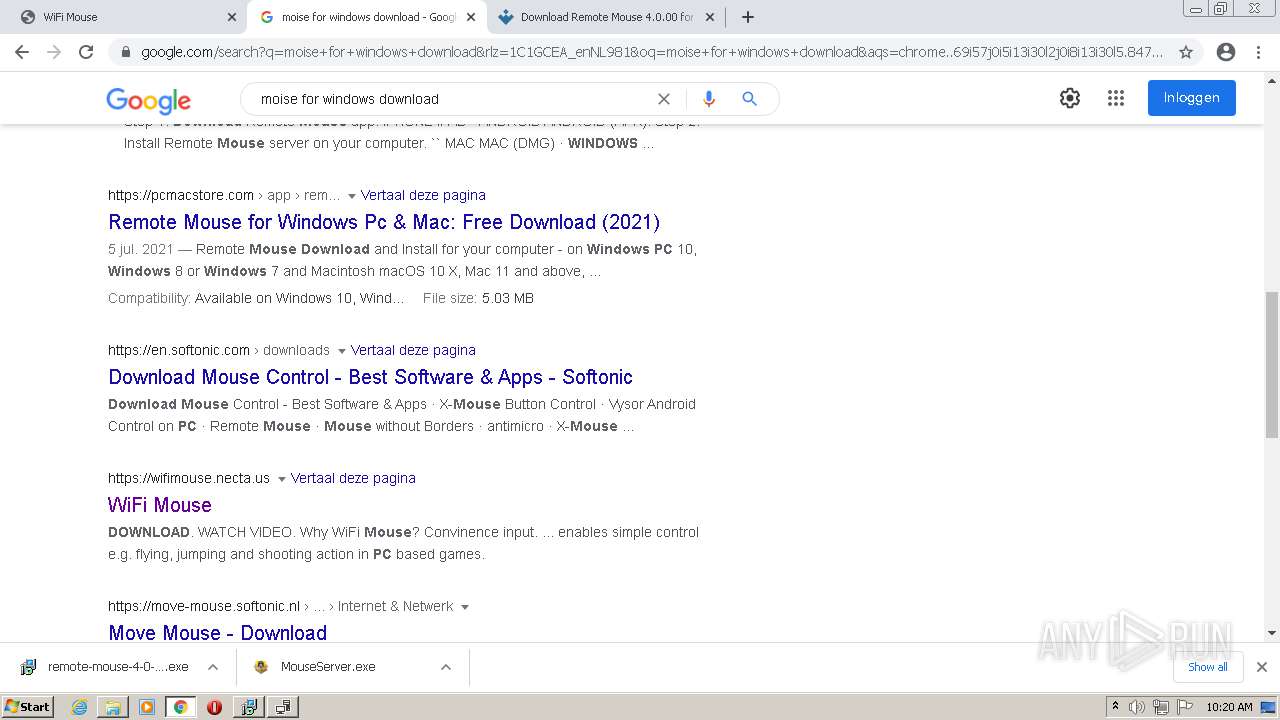Click the Chrome address bar URL
Viewport: 1280px width, 720px height.
click(x=652, y=52)
